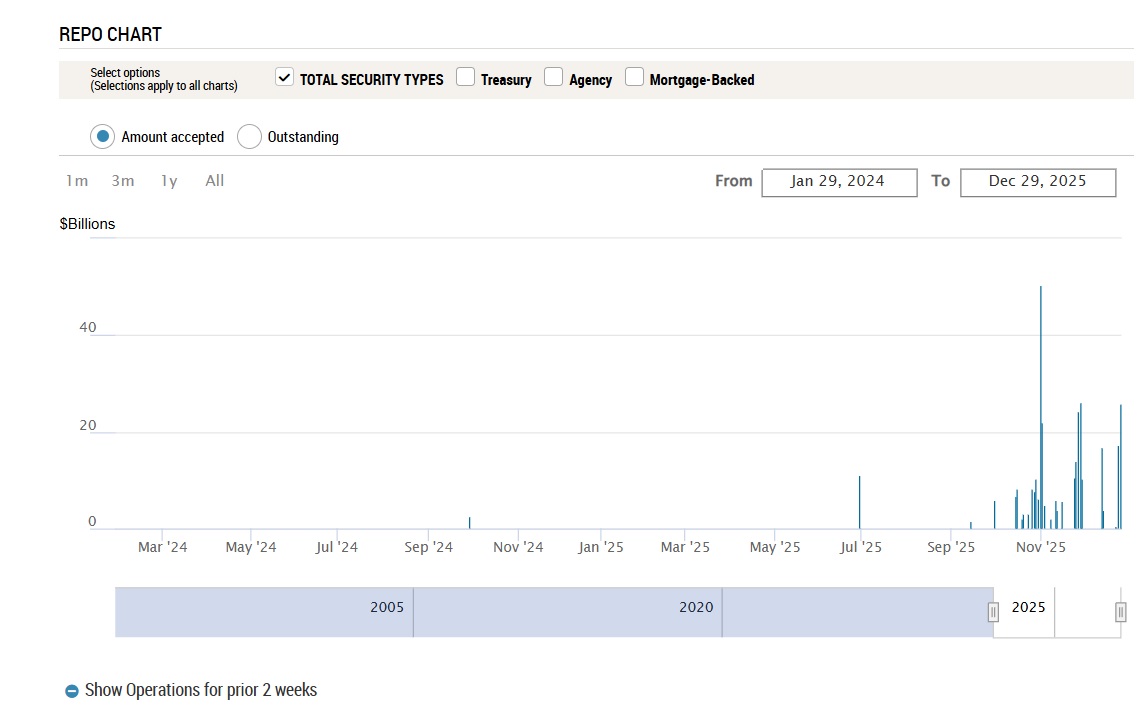Click the To date field Dec 29, 2025
Screen dimensions: 1143x708
tap(1037, 182)
